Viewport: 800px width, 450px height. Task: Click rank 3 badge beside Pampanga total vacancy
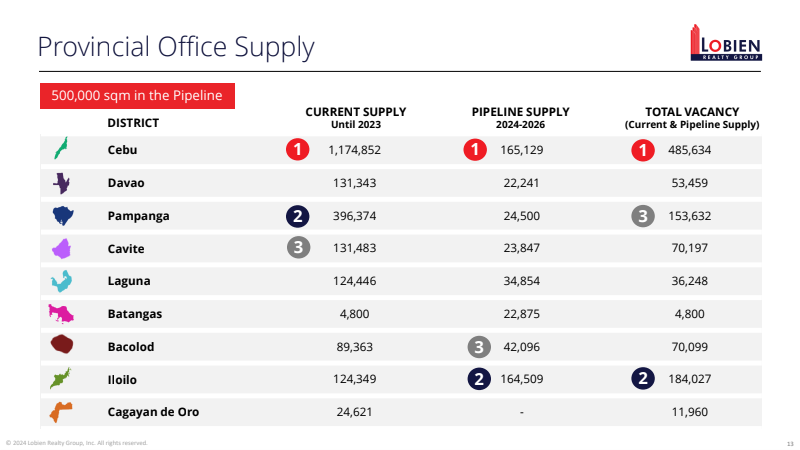[x=643, y=216]
